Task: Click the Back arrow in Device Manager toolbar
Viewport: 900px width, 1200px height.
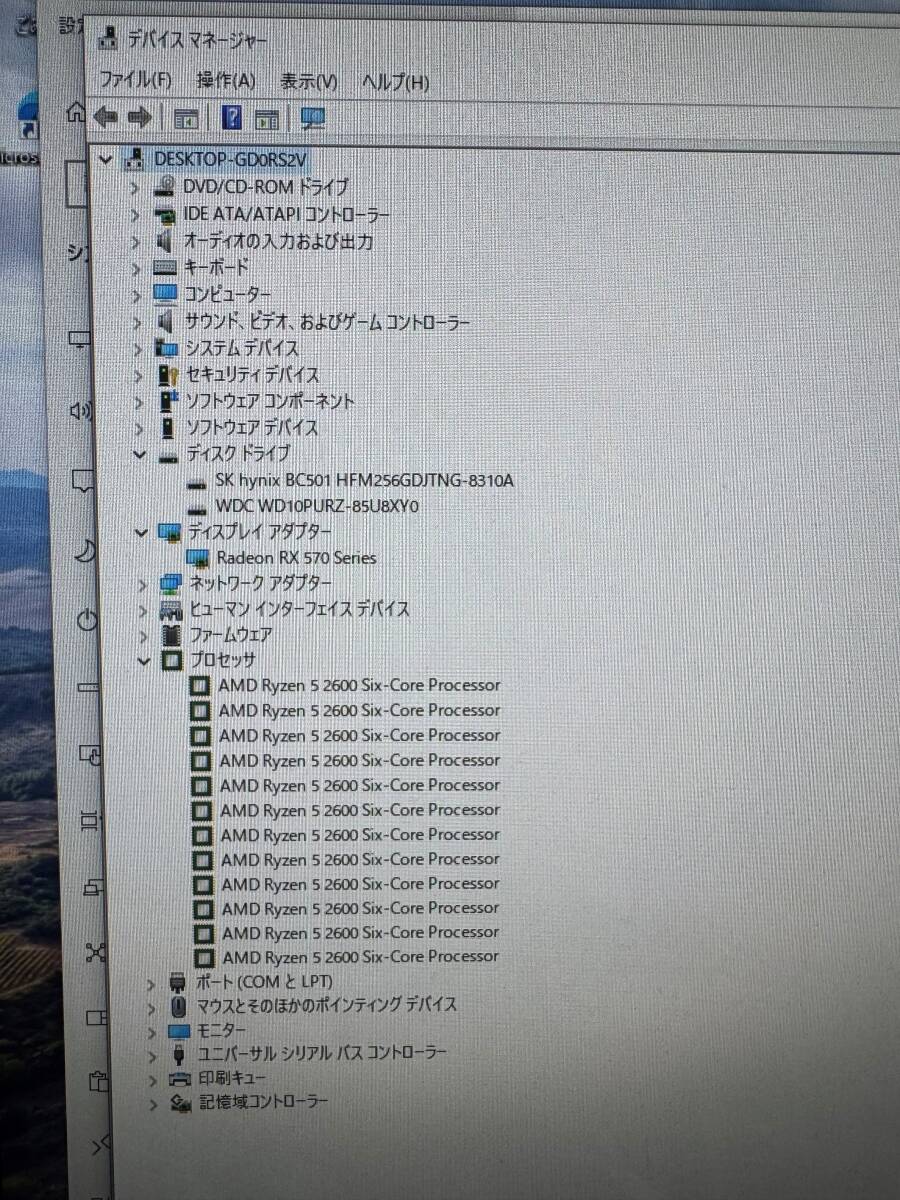Action: tap(106, 118)
